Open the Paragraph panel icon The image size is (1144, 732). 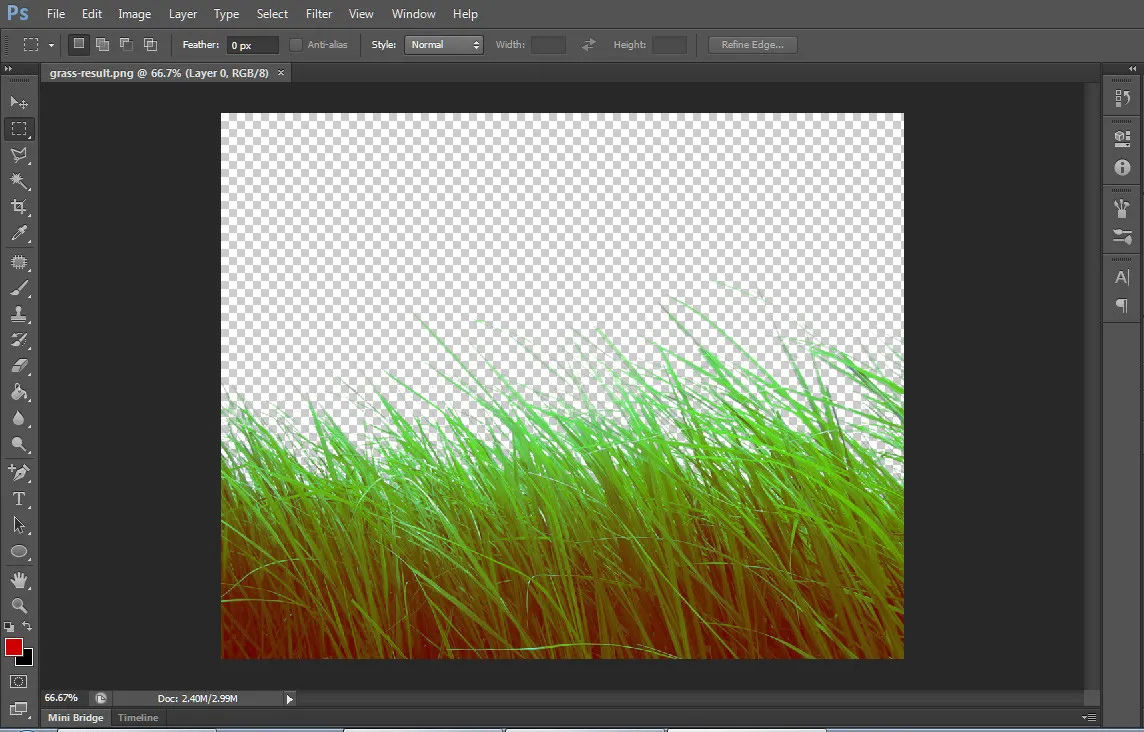pos(1122,306)
